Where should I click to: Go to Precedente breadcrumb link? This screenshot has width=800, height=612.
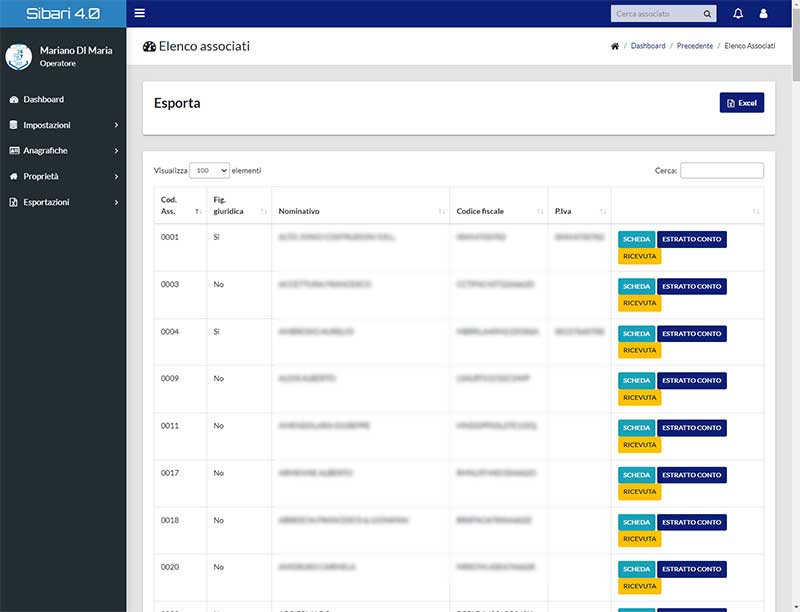695,46
